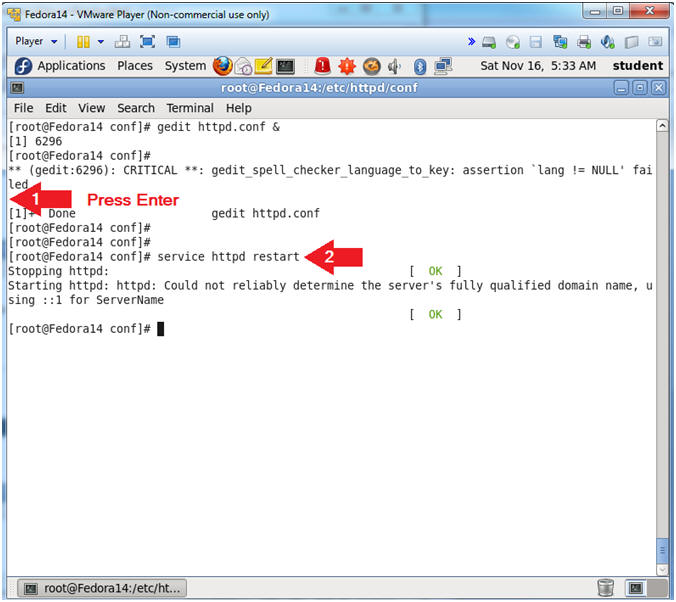Click the '[1] 6296' job line
This screenshot has height=602, width=676.
(35, 141)
